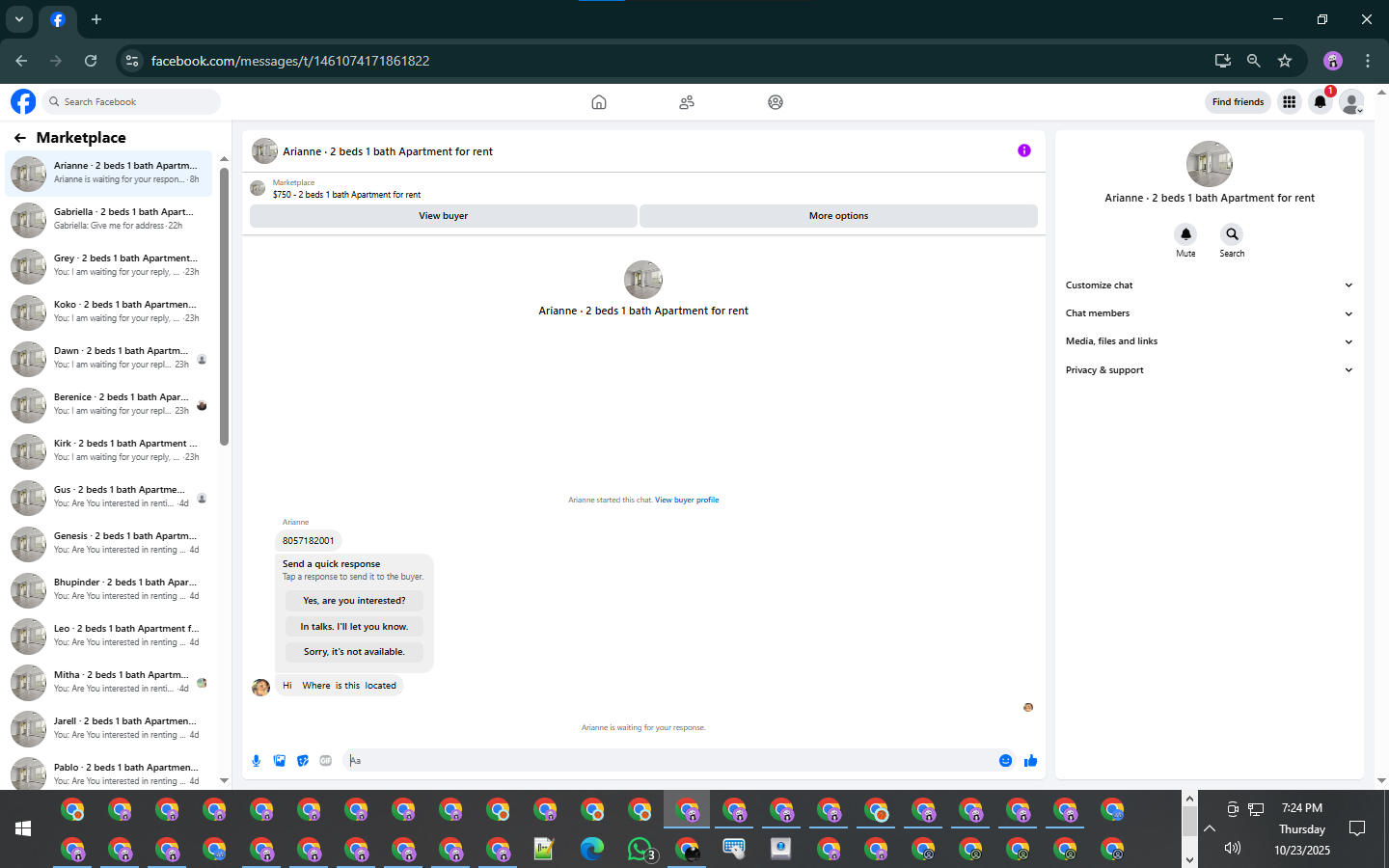Open the Chrome three-dot menu

(1368, 61)
